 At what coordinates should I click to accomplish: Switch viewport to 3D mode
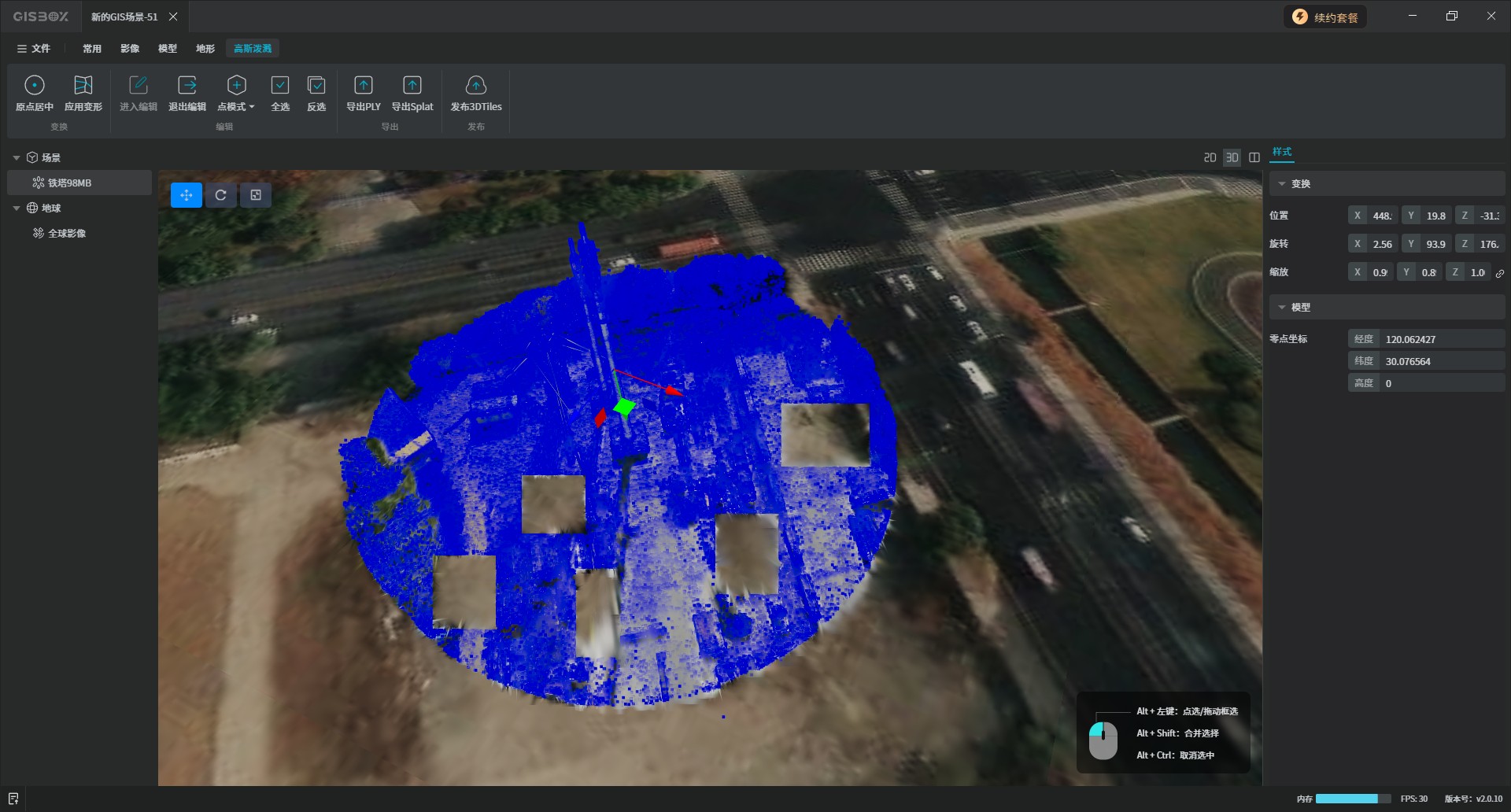tap(1232, 157)
